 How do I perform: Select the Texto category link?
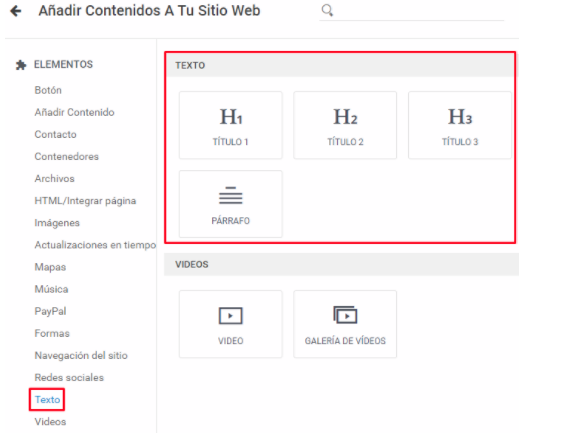pyautogui.click(x=47, y=399)
